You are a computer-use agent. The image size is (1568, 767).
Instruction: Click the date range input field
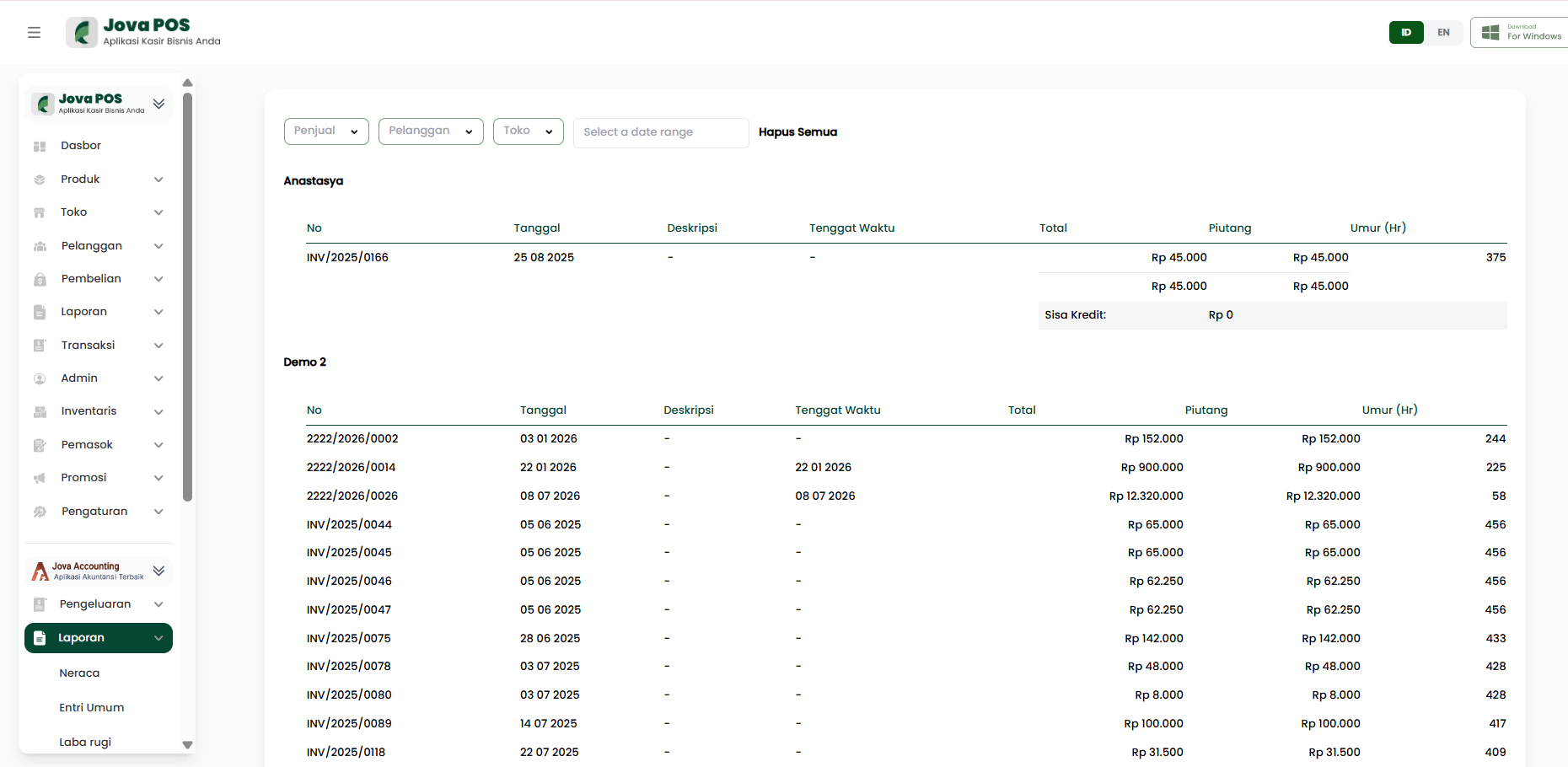pyautogui.click(x=661, y=132)
